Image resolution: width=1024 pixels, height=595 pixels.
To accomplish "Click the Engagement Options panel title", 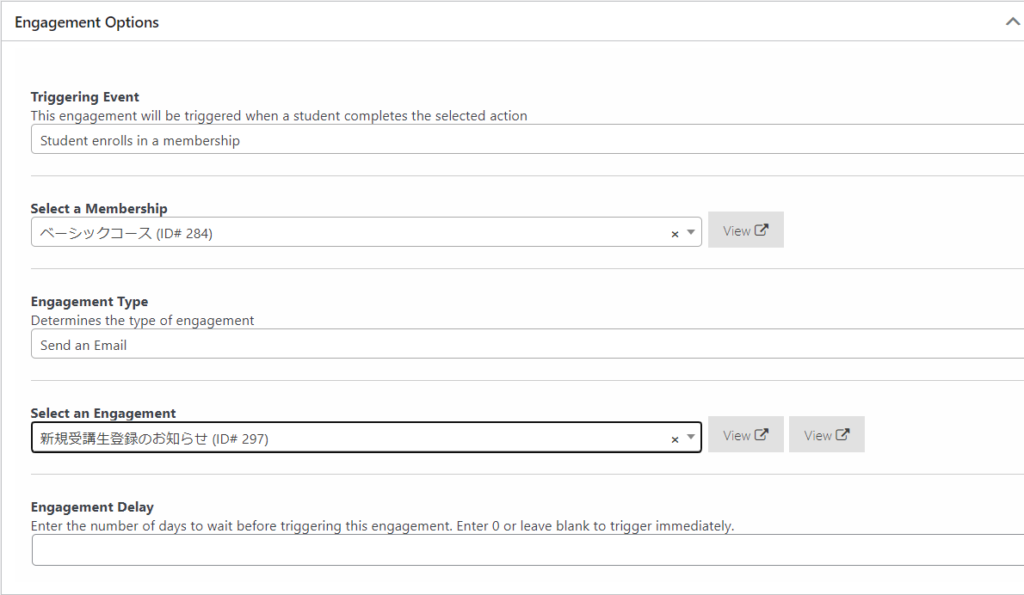I will click(87, 22).
